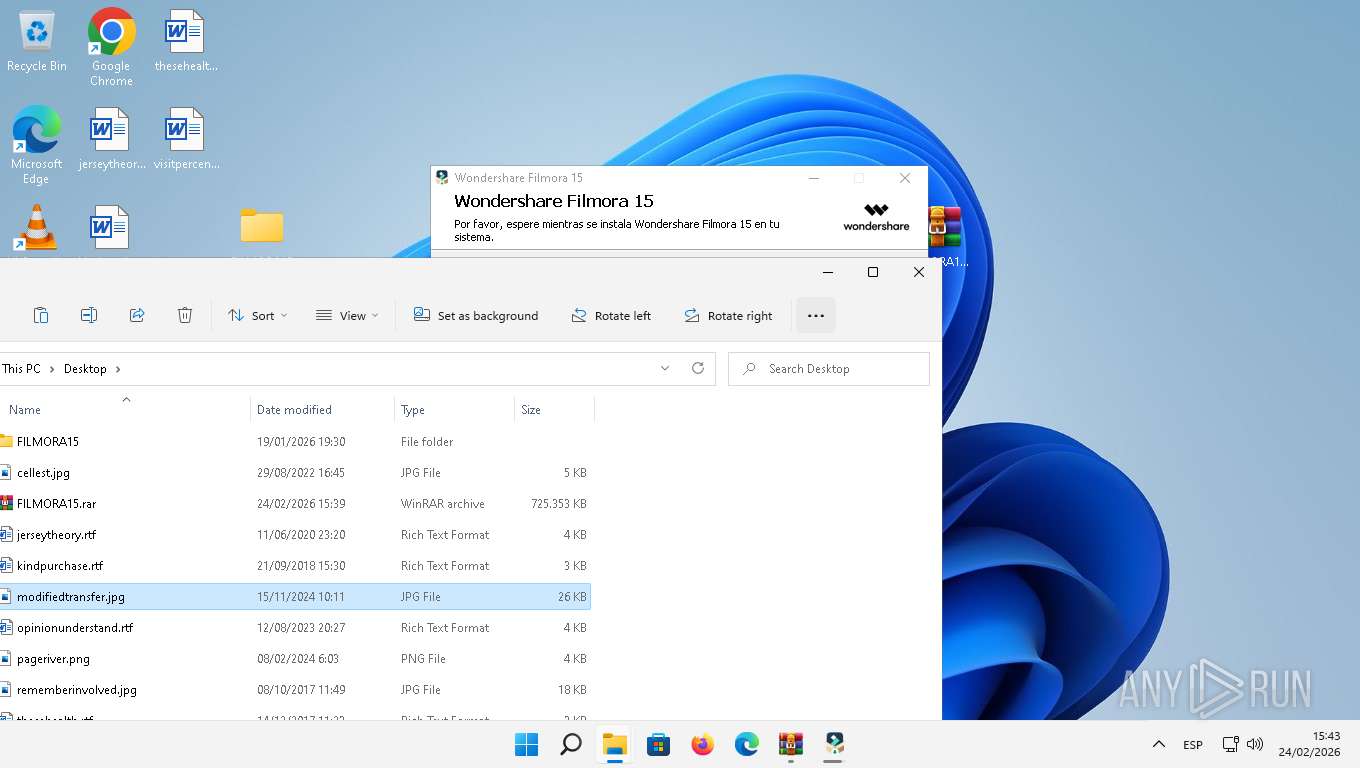This screenshot has width=1360, height=768.
Task: Open Microsoft Edge desktop shortcut
Action: click(36, 145)
